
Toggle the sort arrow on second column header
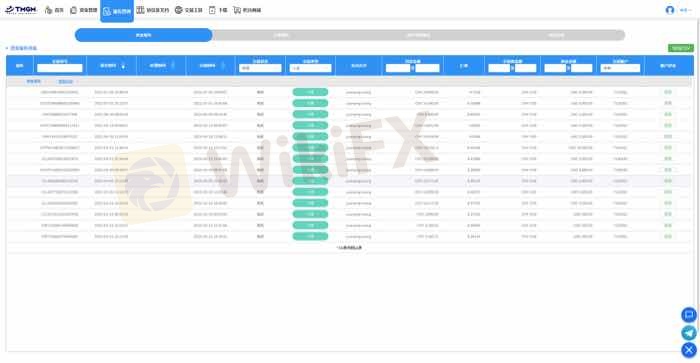[x=123, y=66]
